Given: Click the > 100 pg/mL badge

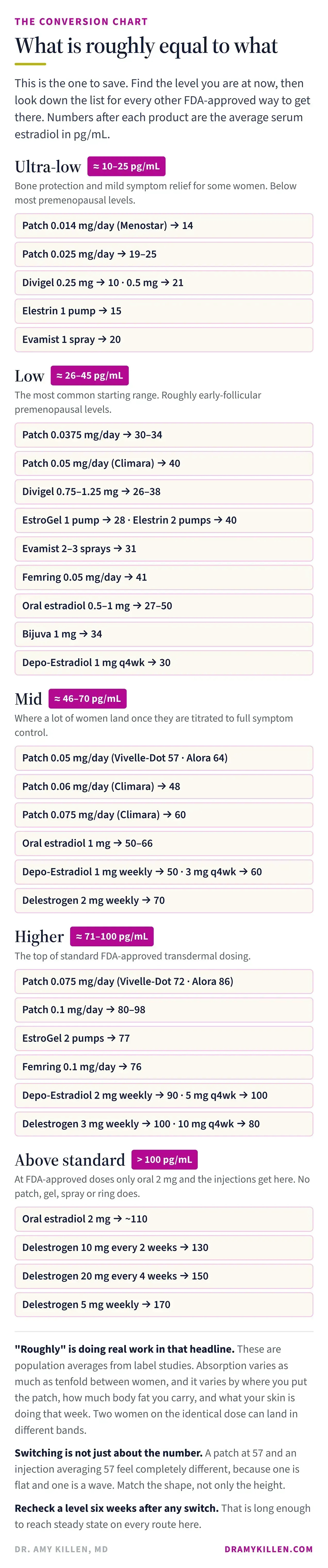Looking at the screenshot, I should coord(164,1160).
